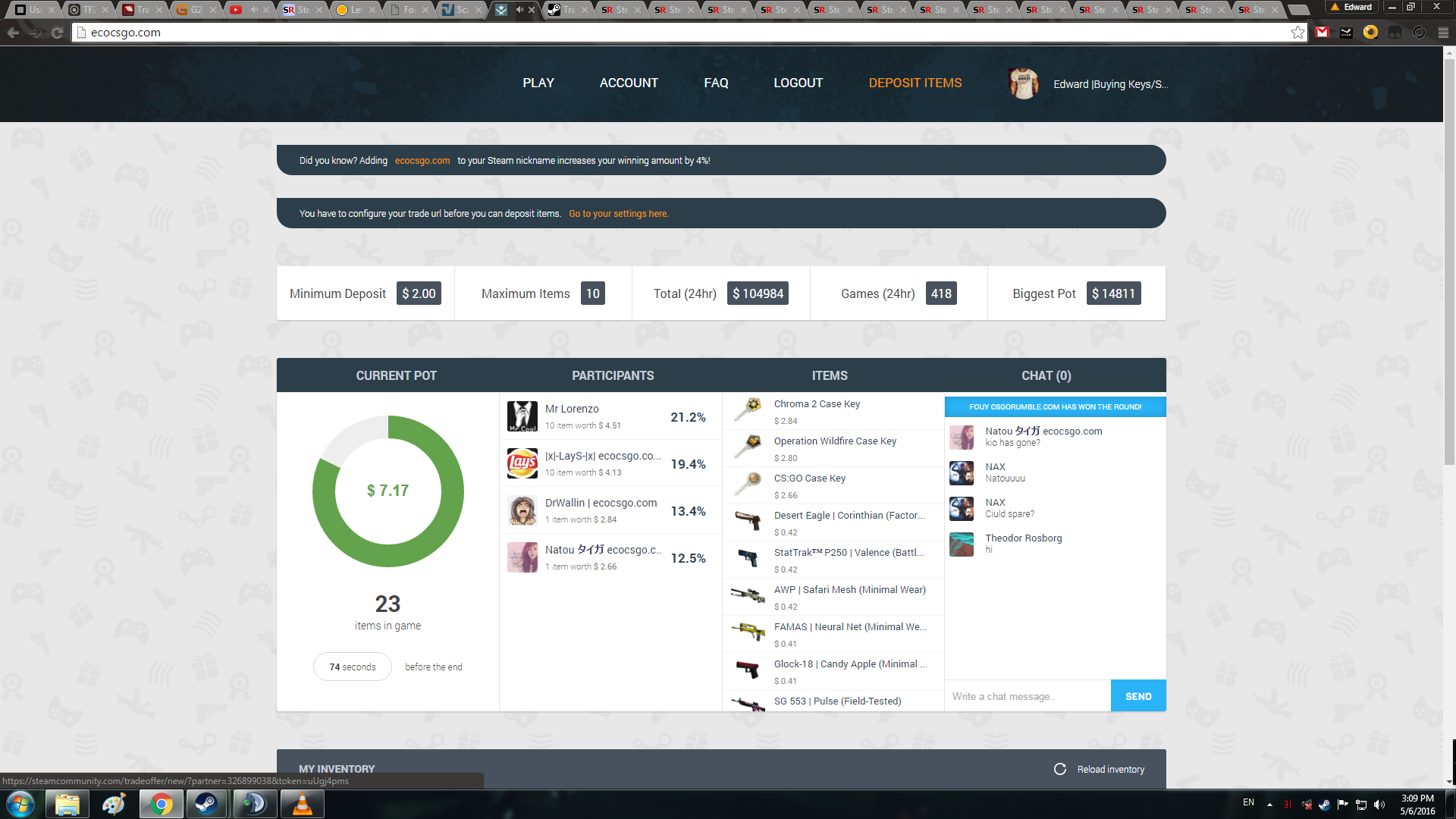1456x819 pixels.
Task: Click the system tray volume icon
Action: click(1379, 805)
